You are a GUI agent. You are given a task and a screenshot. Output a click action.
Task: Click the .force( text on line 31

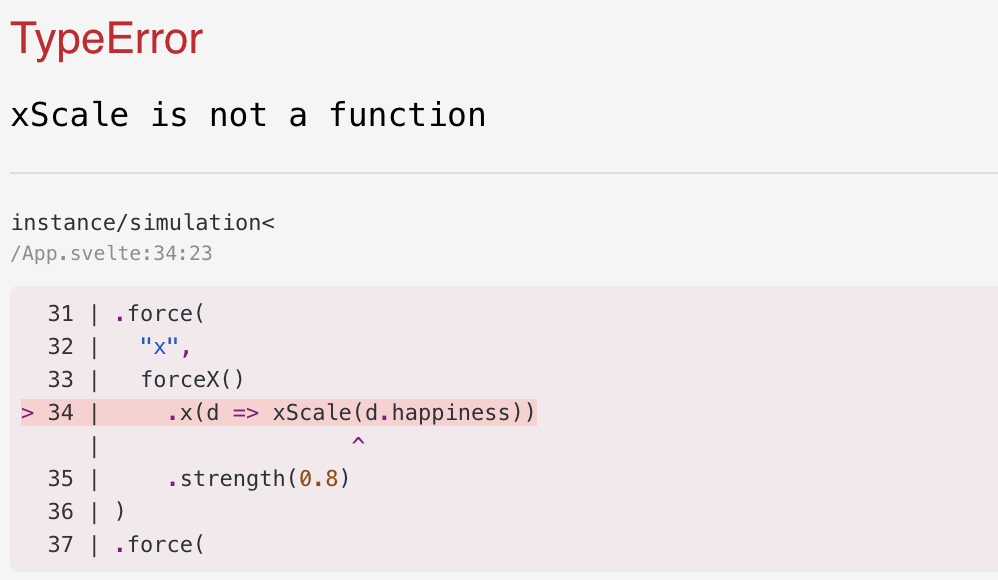[x=159, y=314]
